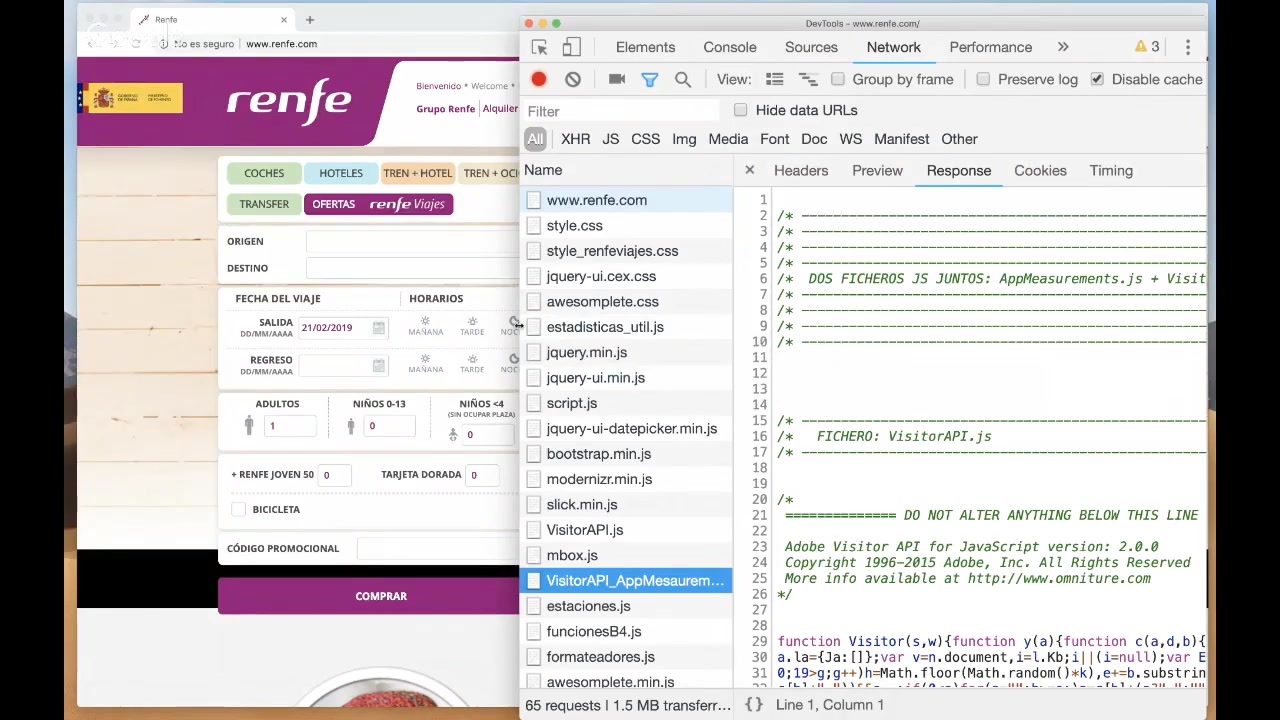The height and width of the screenshot is (720, 1280).
Task: Click in the network Filter field
Action: pos(621,111)
